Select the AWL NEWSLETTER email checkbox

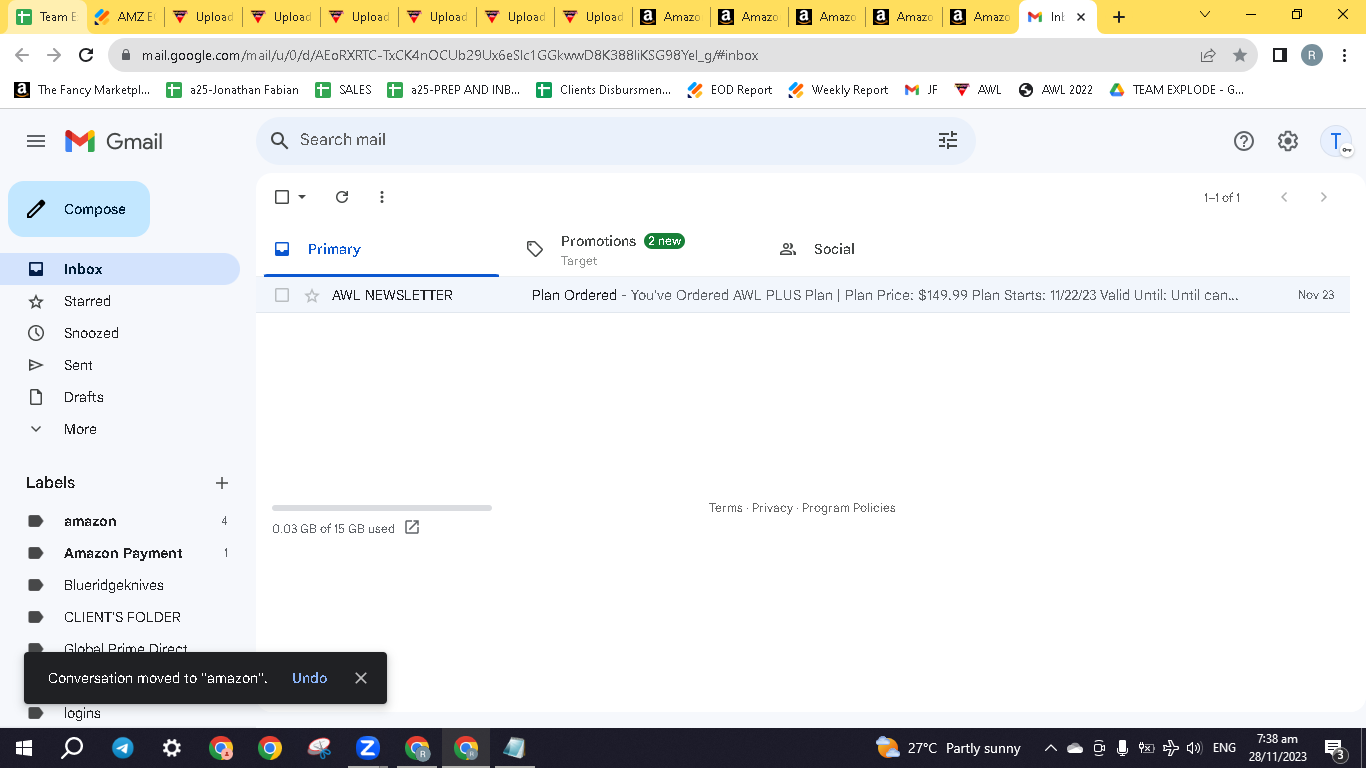tap(282, 295)
